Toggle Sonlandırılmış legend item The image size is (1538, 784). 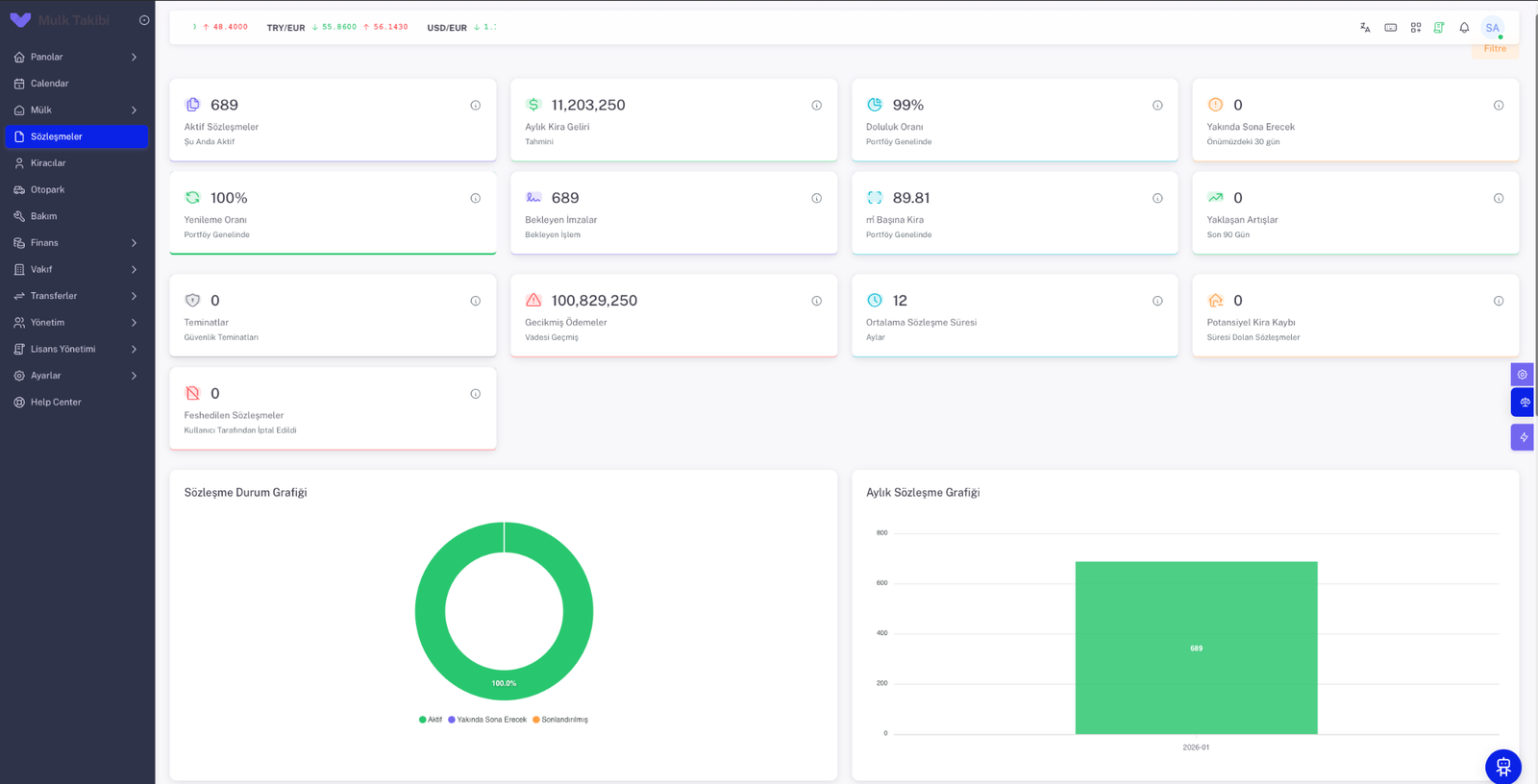(560, 720)
